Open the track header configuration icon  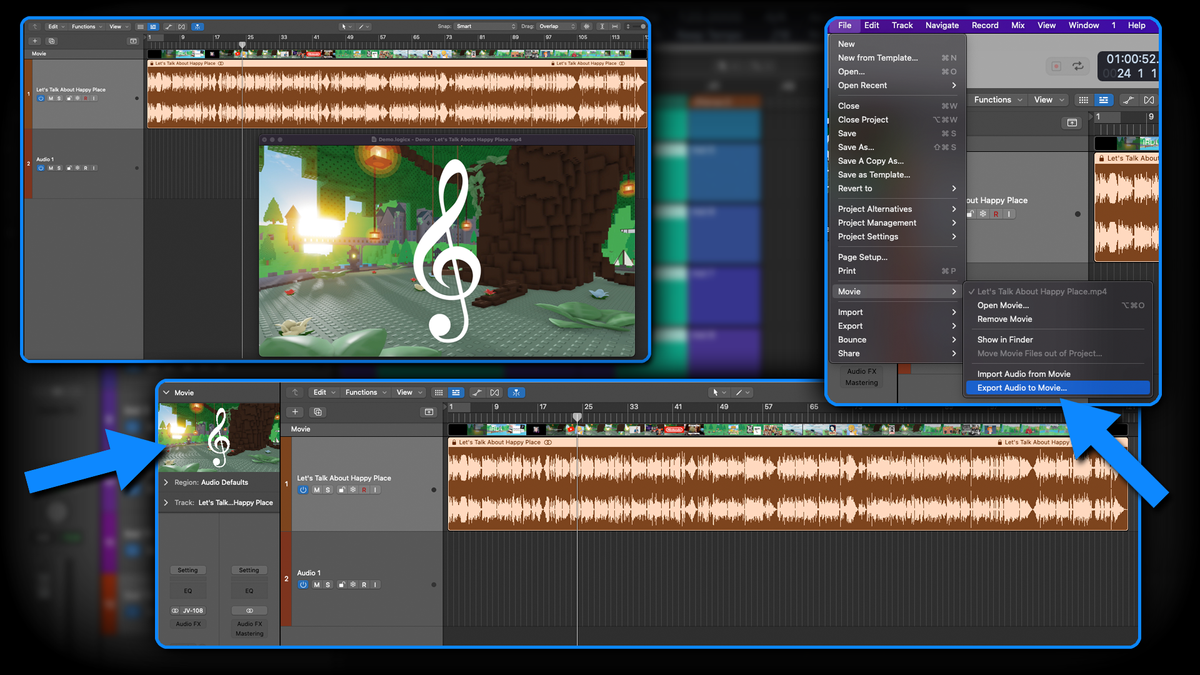coord(428,412)
